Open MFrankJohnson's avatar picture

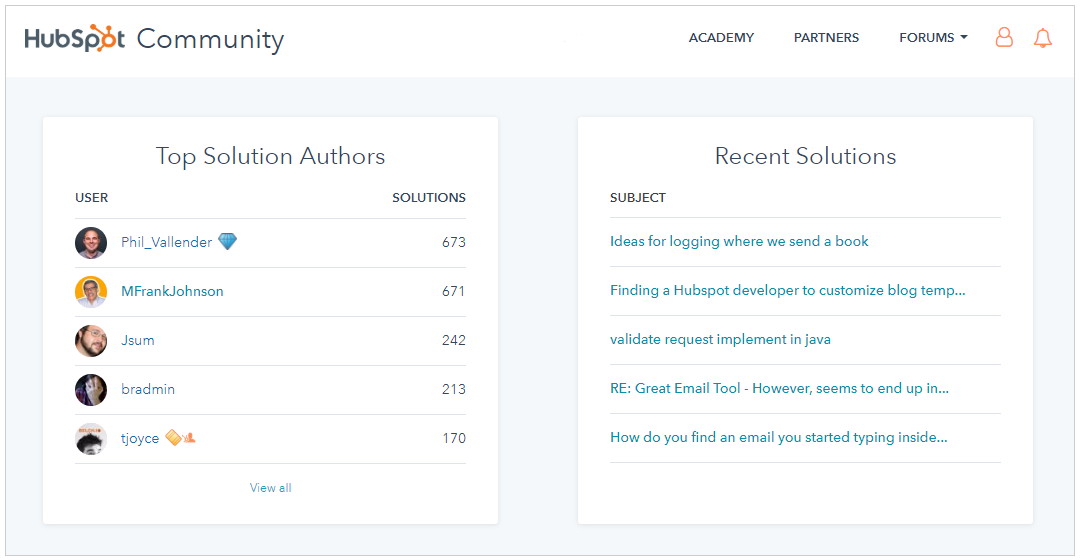click(91, 291)
